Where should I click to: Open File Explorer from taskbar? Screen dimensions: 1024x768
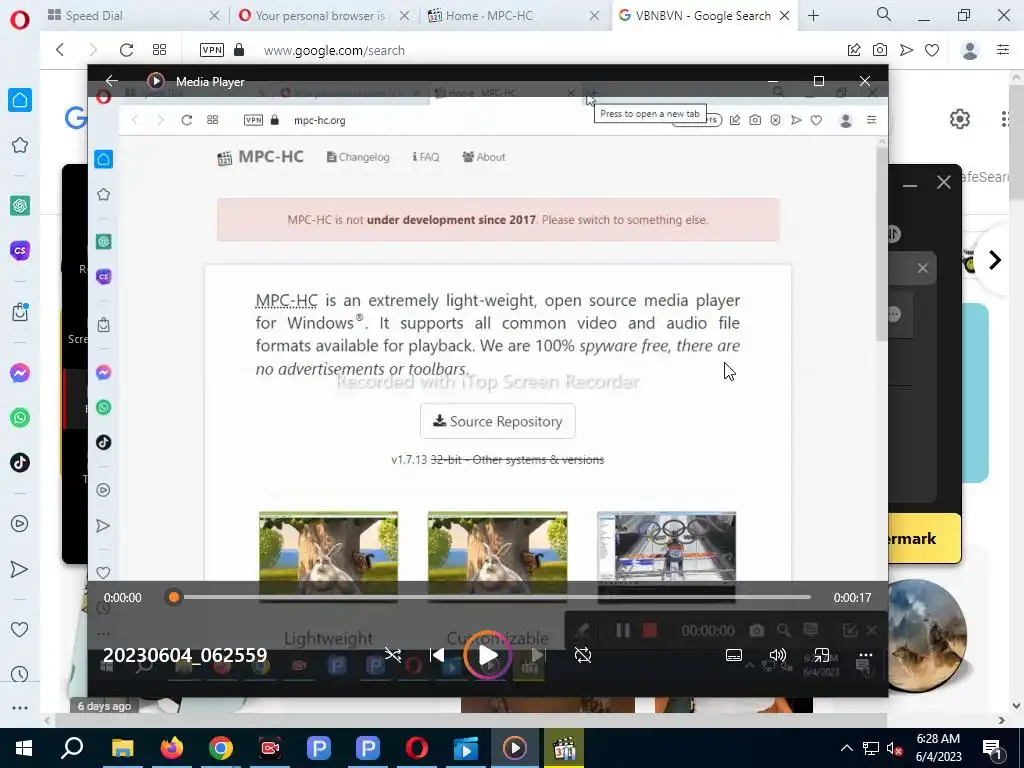pos(122,748)
